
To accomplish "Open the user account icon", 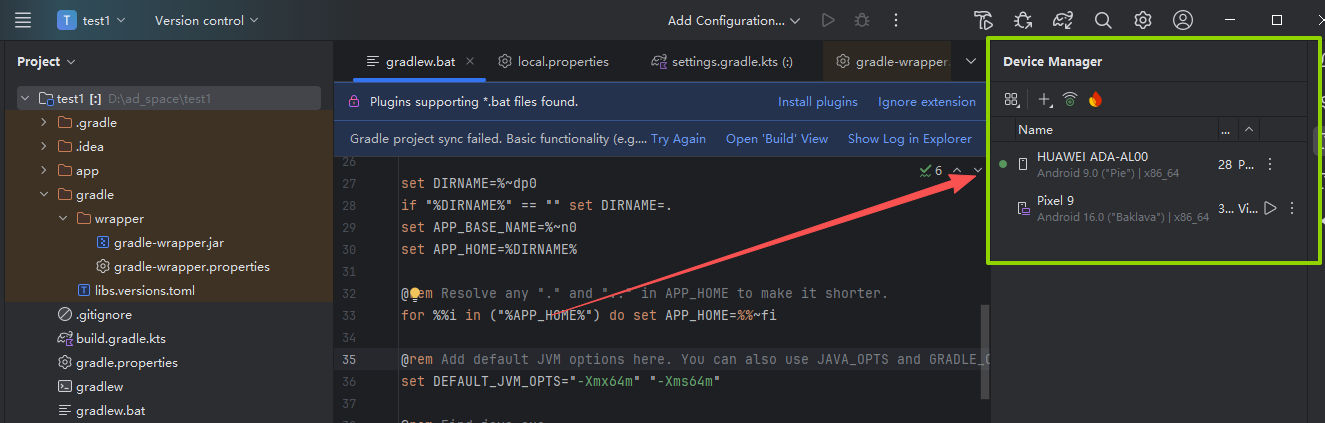I will point(1183,20).
